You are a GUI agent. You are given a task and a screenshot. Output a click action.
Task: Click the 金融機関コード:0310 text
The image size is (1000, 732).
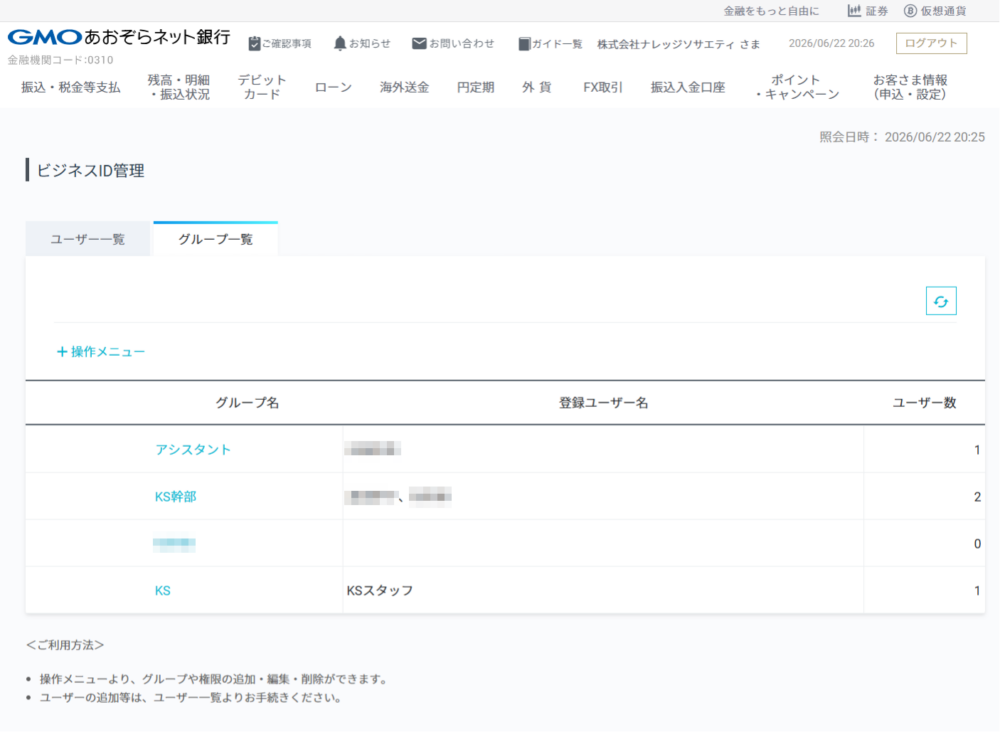click(61, 60)
